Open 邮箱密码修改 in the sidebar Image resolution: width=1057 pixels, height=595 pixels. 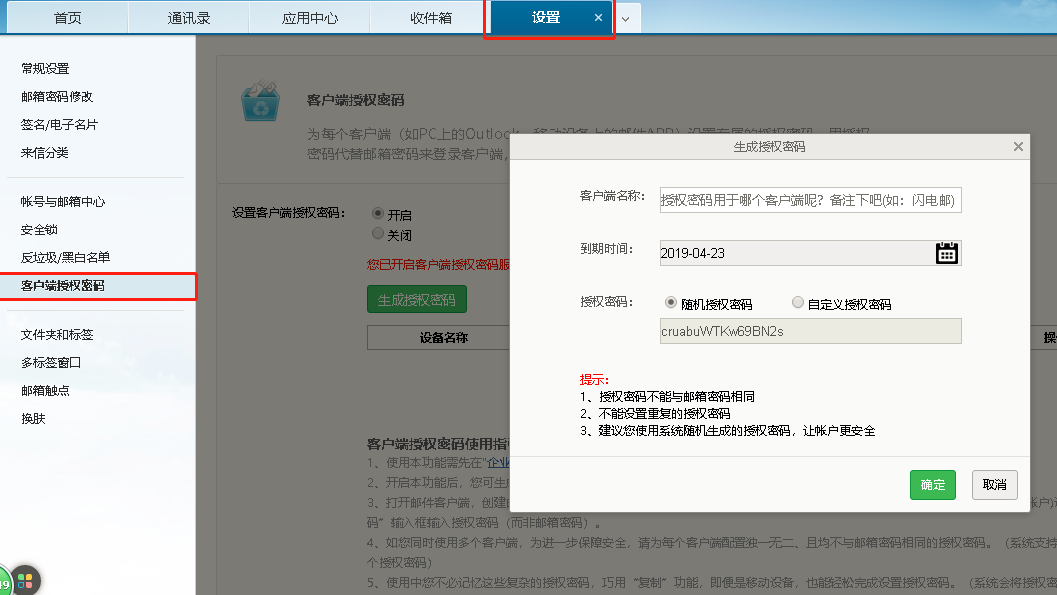57,97
